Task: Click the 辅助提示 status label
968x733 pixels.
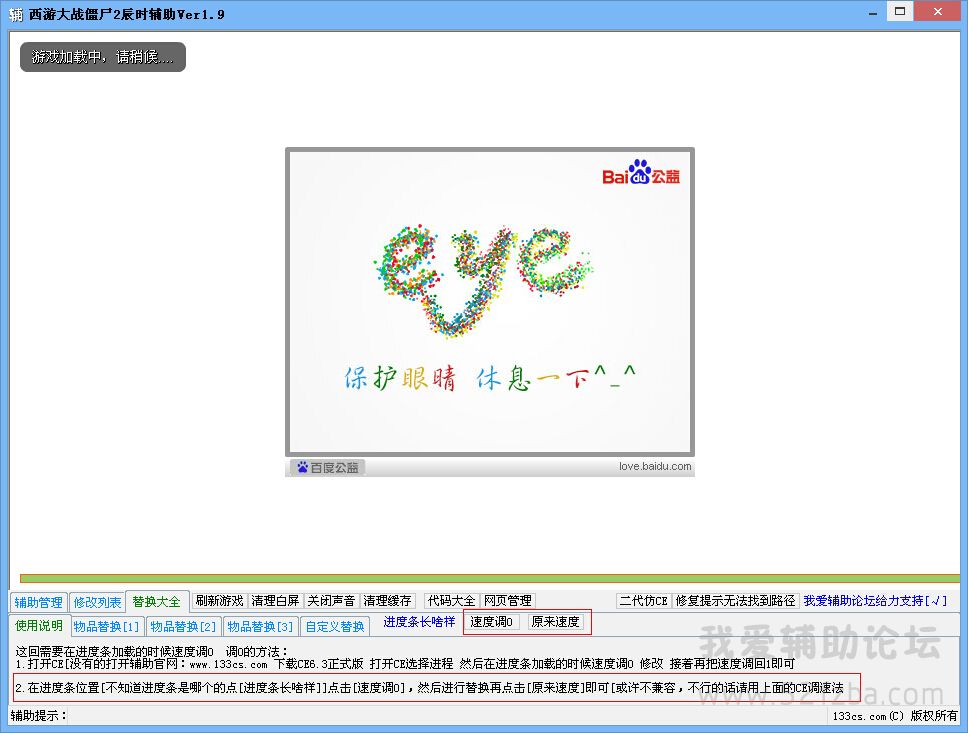Action: point(39,716)
